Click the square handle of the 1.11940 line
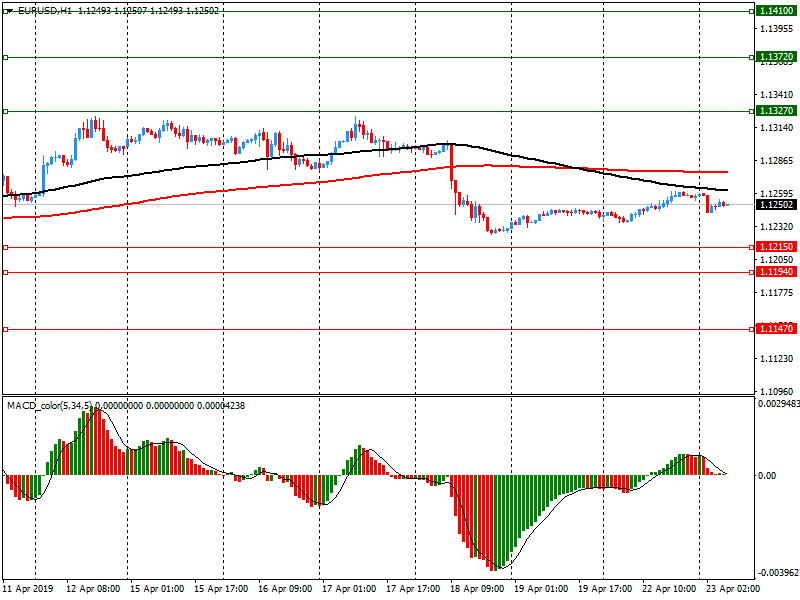Image resolution: width=800 pixels, height=600 pixels. (x=5, y=272)
